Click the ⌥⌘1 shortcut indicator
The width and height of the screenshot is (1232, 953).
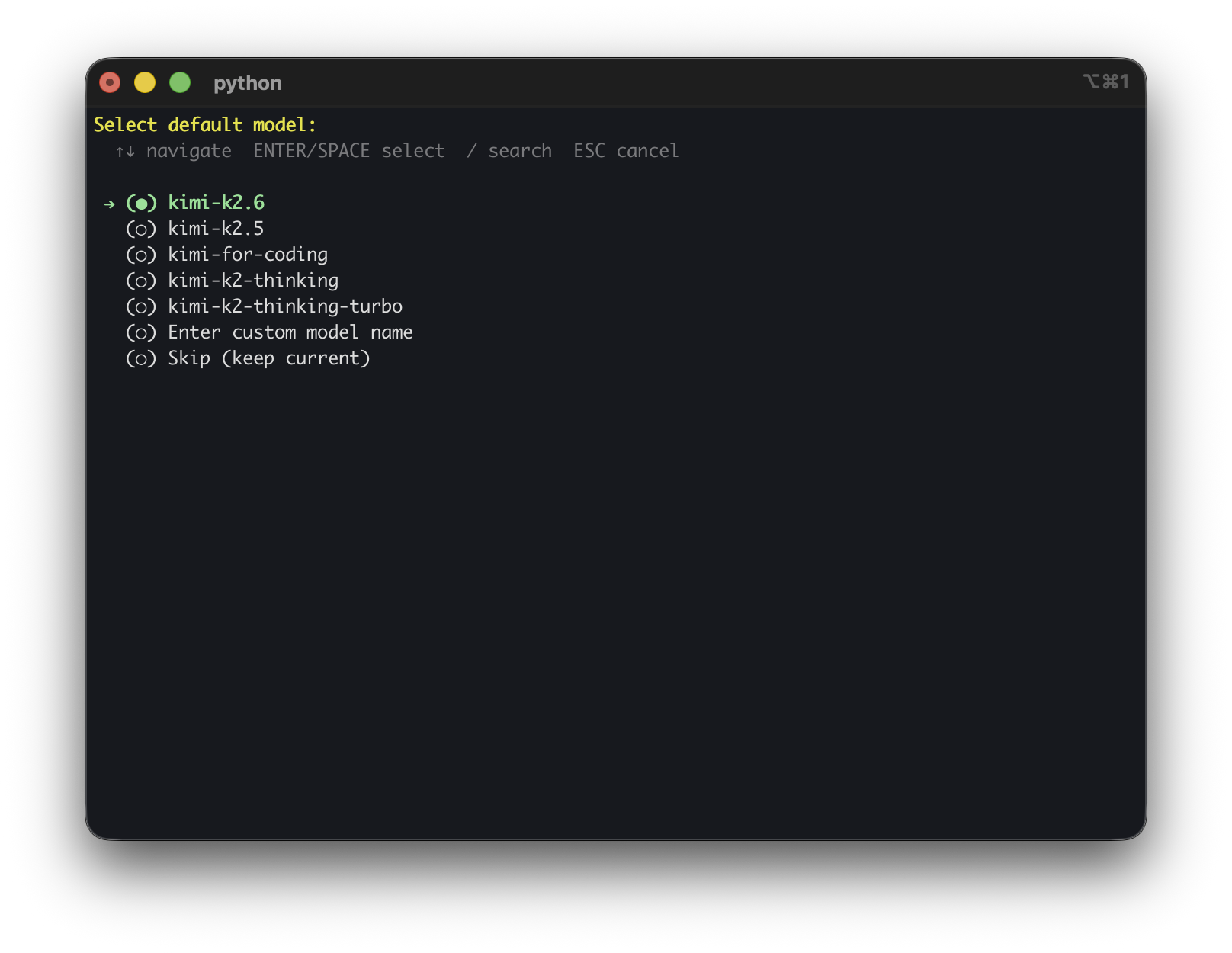point(1105,82)
